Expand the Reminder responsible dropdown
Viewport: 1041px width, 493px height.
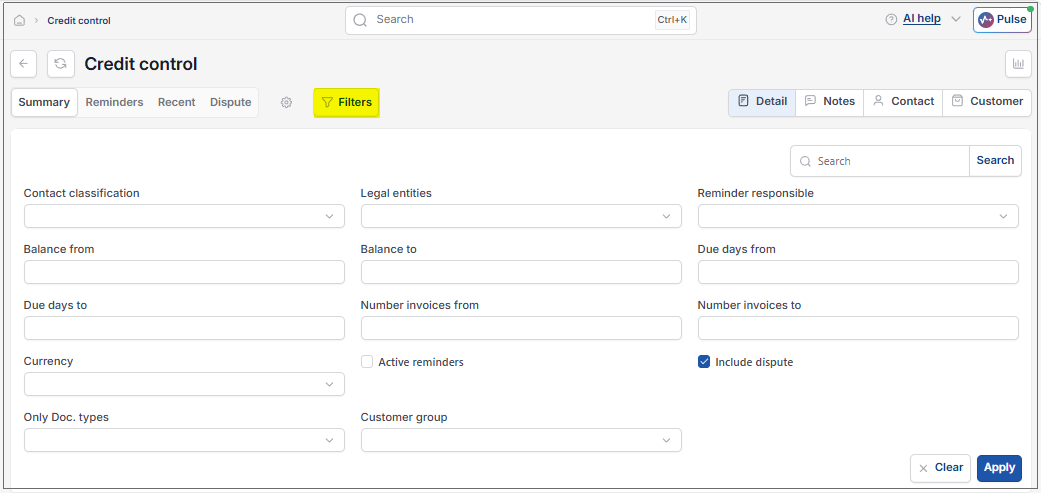[858, 216]
